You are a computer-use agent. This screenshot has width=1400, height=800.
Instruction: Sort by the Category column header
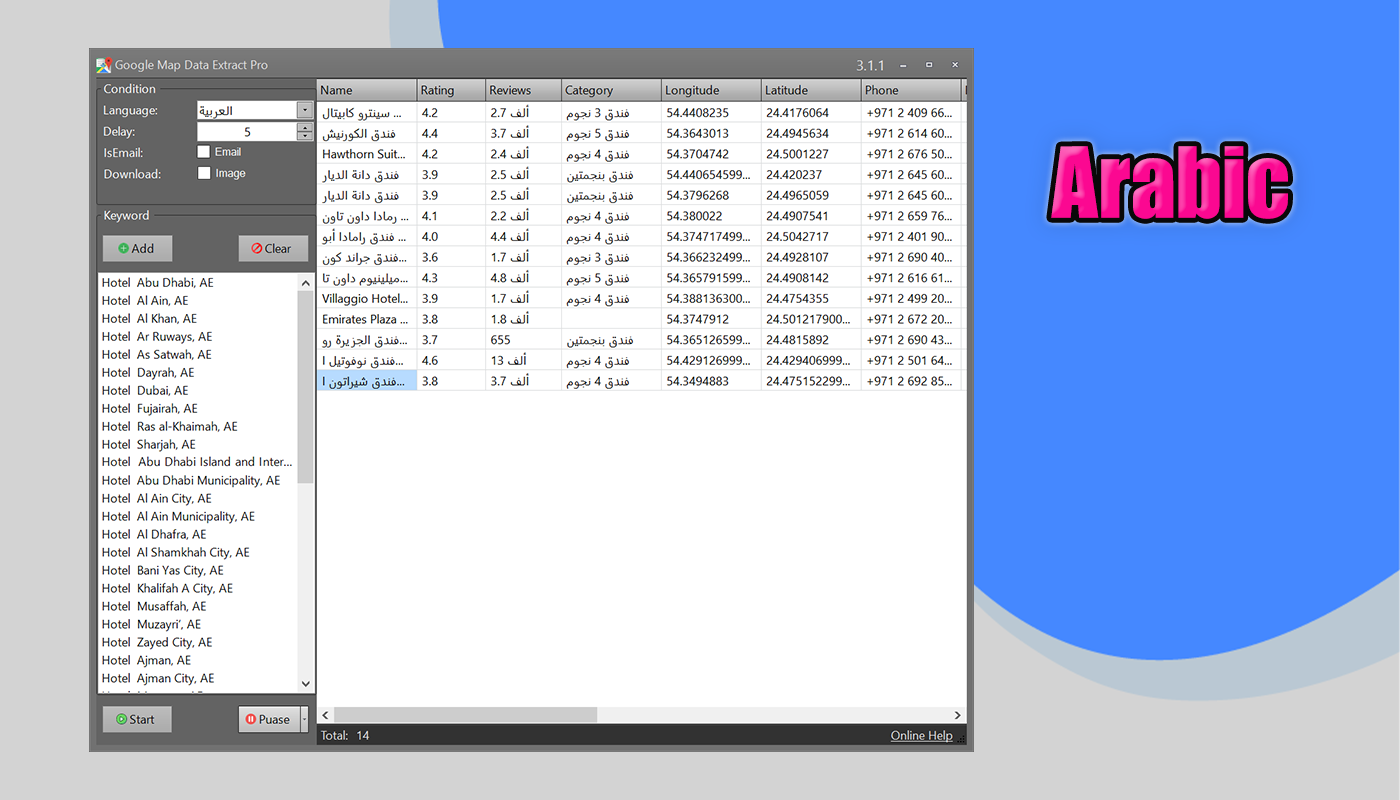[611, 90]
